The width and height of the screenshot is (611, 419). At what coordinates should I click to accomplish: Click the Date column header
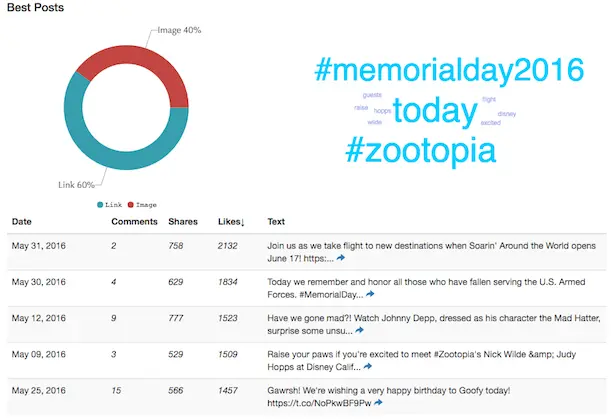[x=21, y=221]
